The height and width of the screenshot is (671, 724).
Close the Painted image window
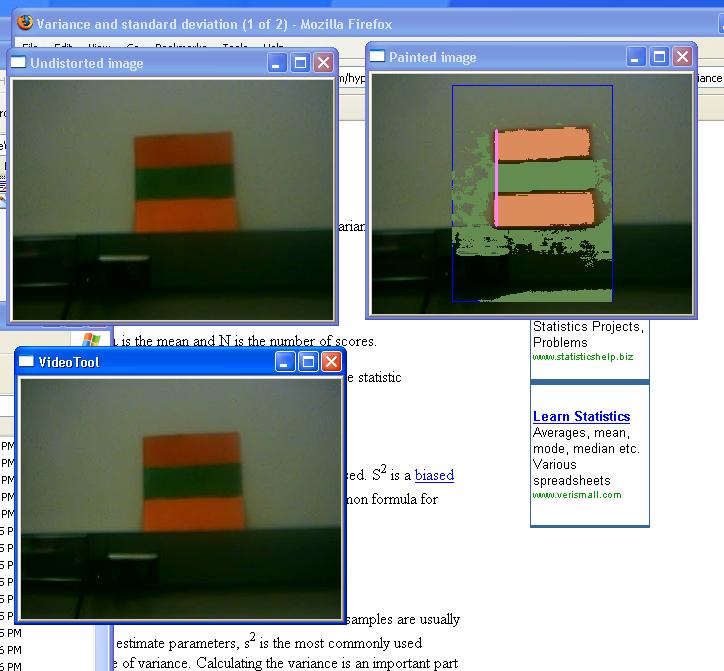682,57
